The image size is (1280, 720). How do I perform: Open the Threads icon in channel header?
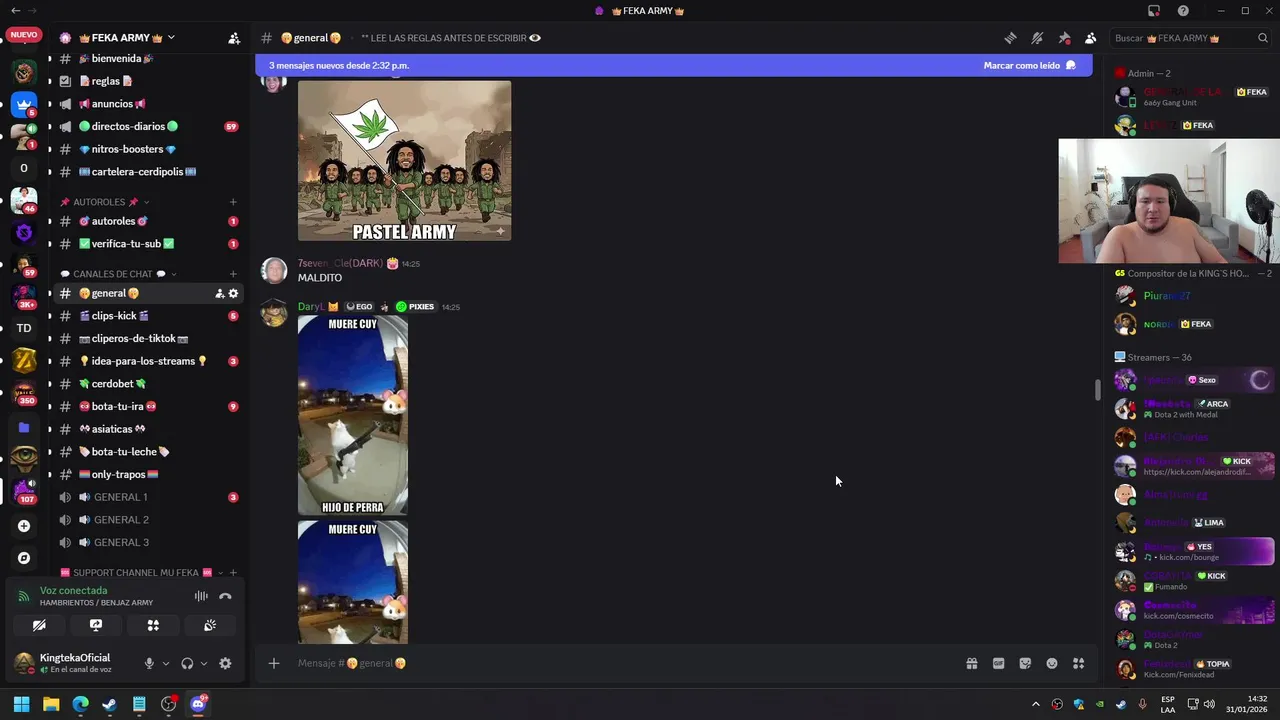click(1010, 38)
